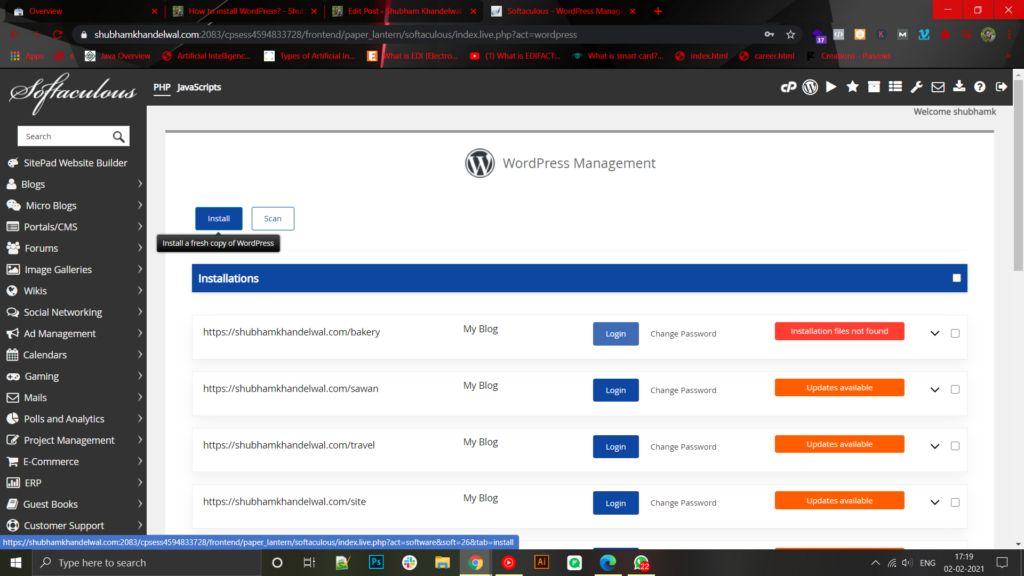1024x576 pixels.
Task: Reload the page in Chrome
Action: point(57,35)
